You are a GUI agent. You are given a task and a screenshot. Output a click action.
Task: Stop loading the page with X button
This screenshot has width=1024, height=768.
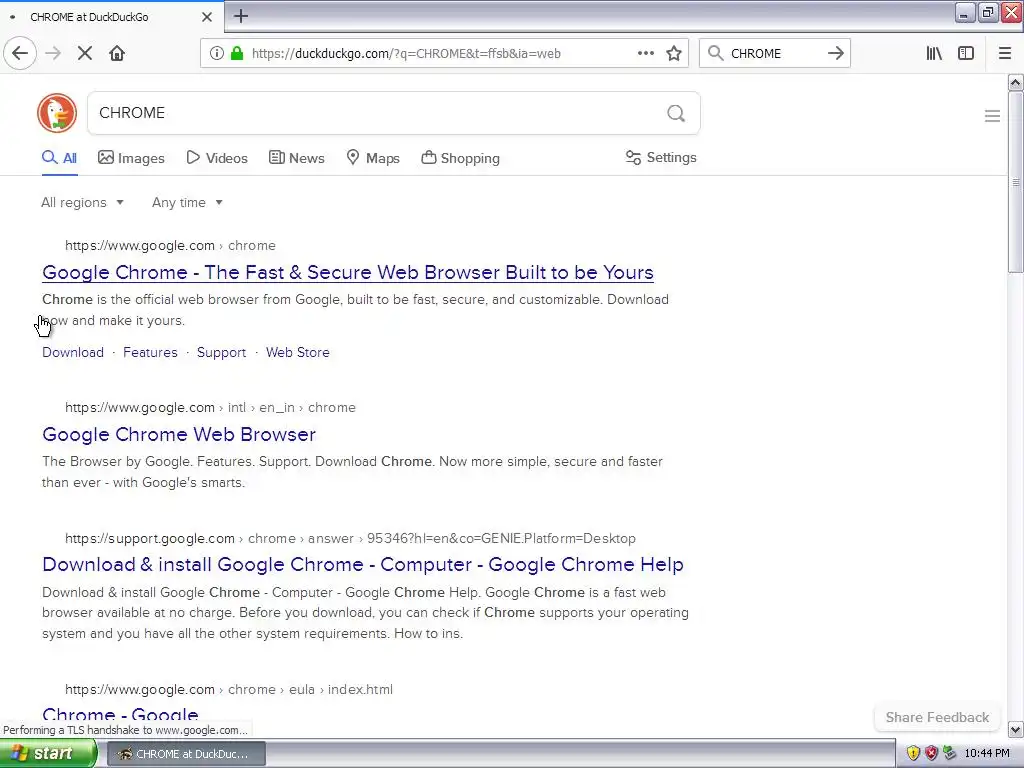coord(85,54)
